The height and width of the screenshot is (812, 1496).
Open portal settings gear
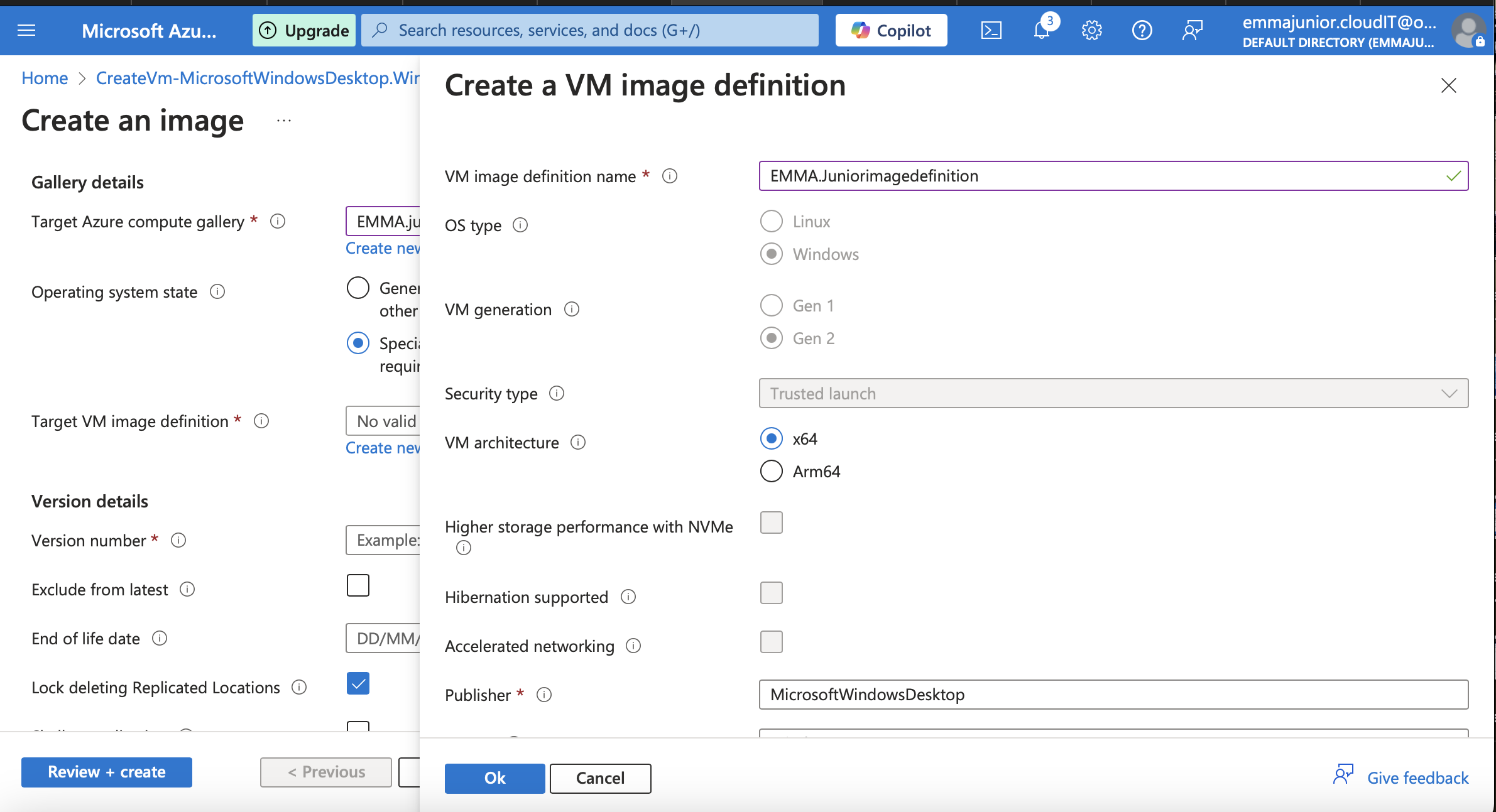1091,30
